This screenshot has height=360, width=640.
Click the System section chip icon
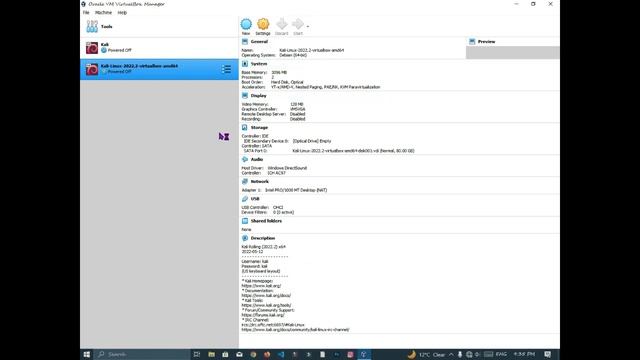(245, 64)
